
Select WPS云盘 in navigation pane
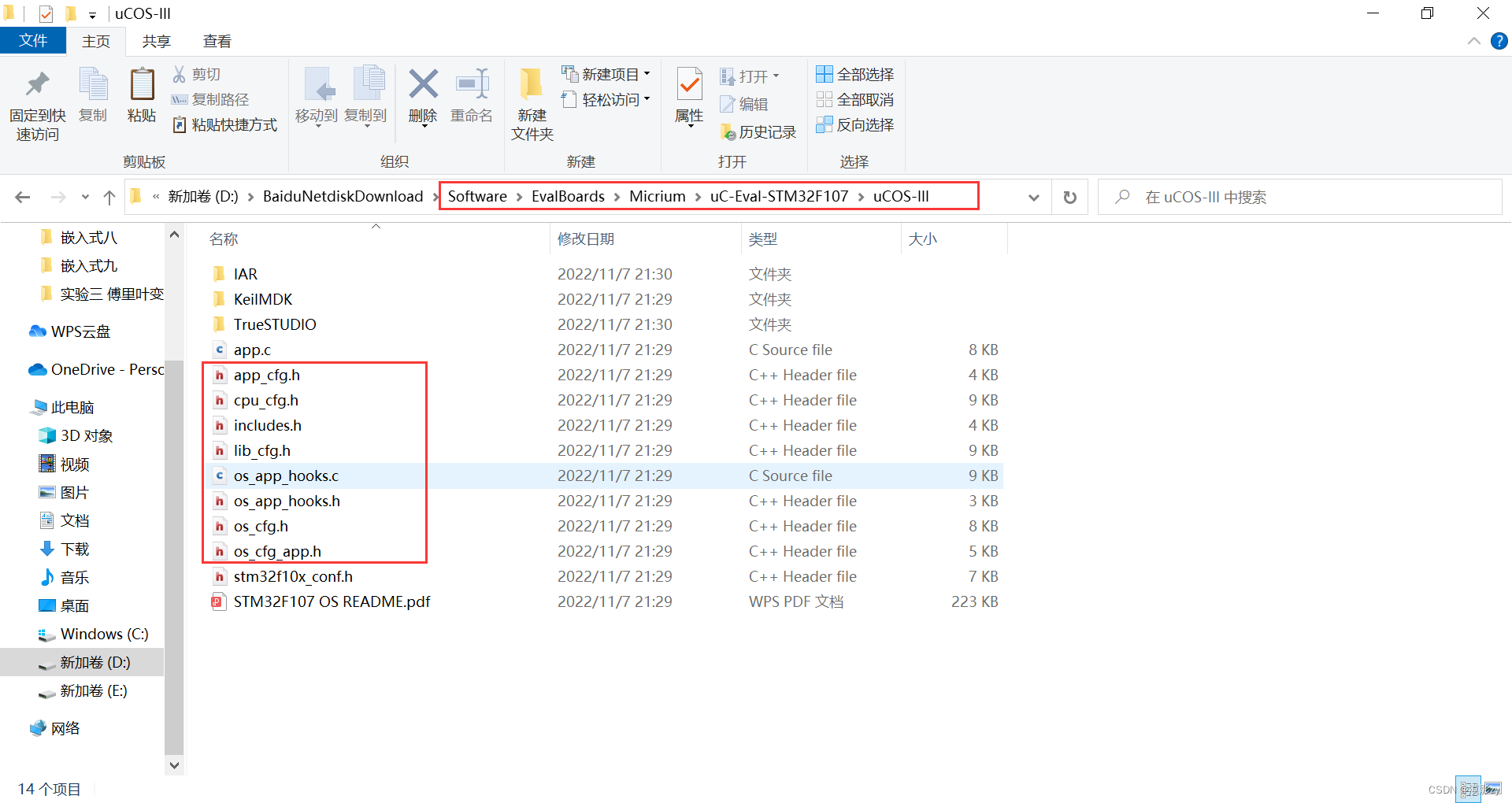pos(70,331)
